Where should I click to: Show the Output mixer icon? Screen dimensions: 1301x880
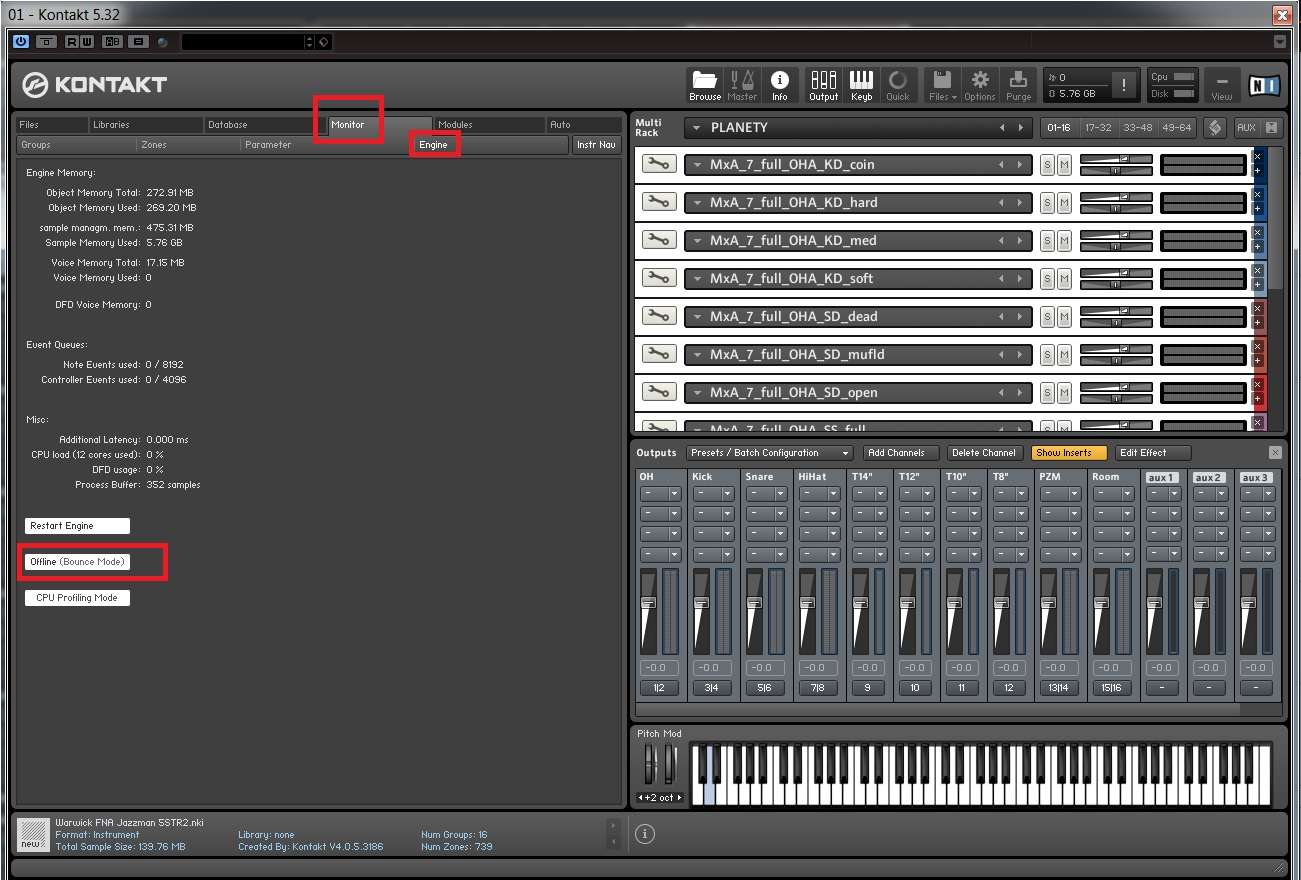(x=824, y=84)
